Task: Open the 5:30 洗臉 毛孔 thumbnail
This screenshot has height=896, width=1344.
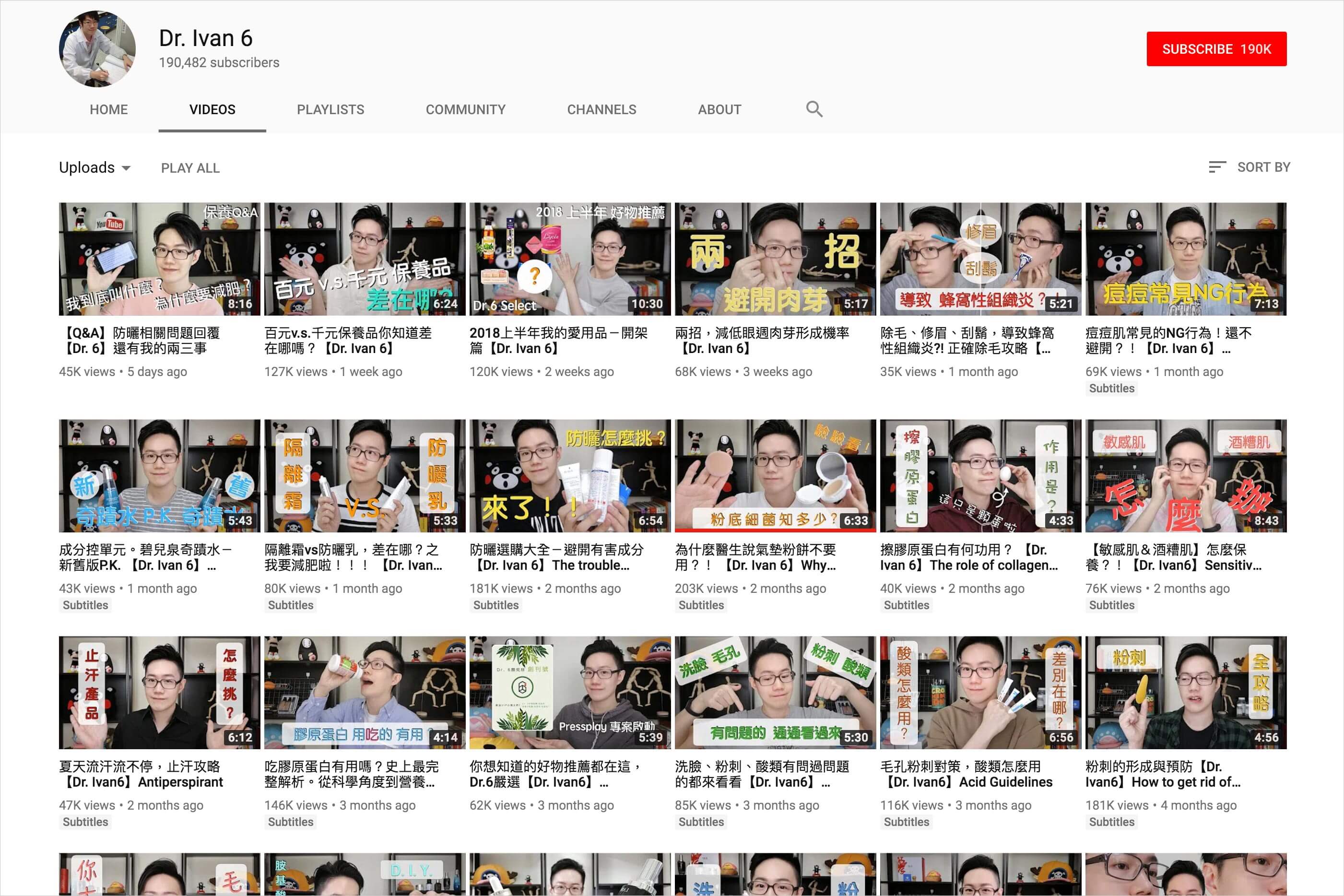Action: coord(775,693)
